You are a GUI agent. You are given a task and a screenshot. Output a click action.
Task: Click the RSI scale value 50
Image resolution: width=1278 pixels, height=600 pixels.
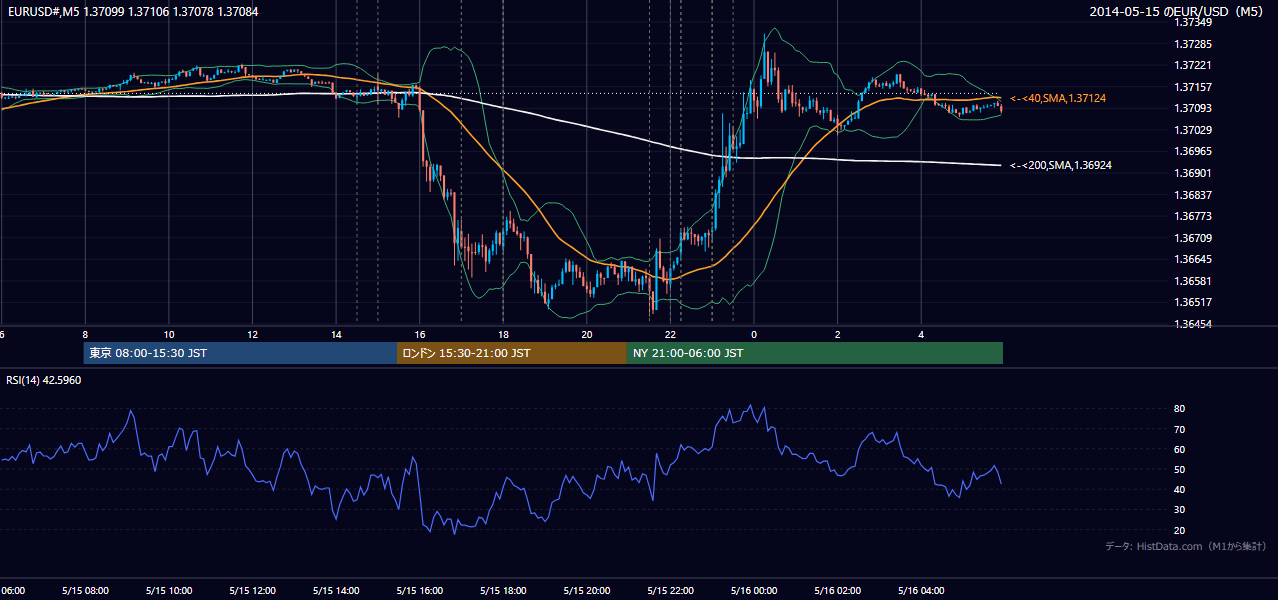click(x=1180, y=469)
